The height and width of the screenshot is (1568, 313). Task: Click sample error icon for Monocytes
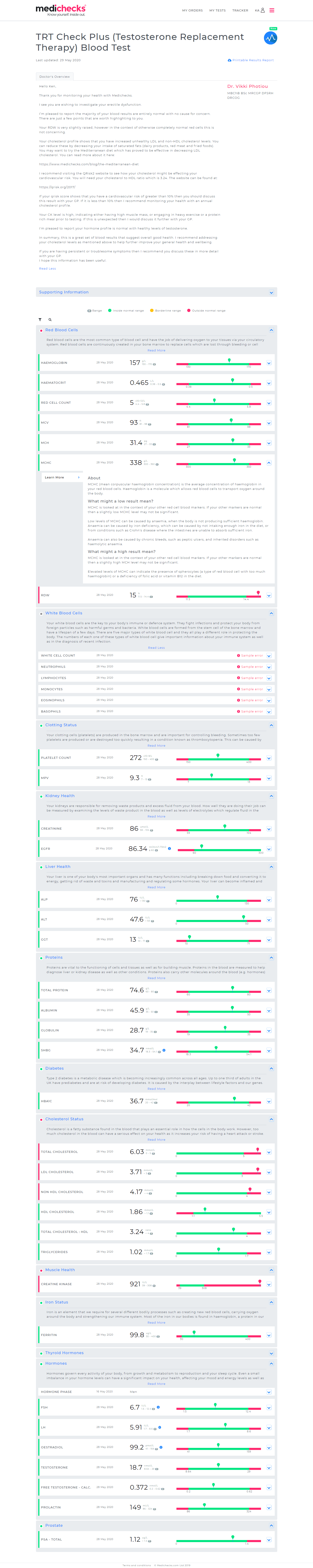point(239,689)
